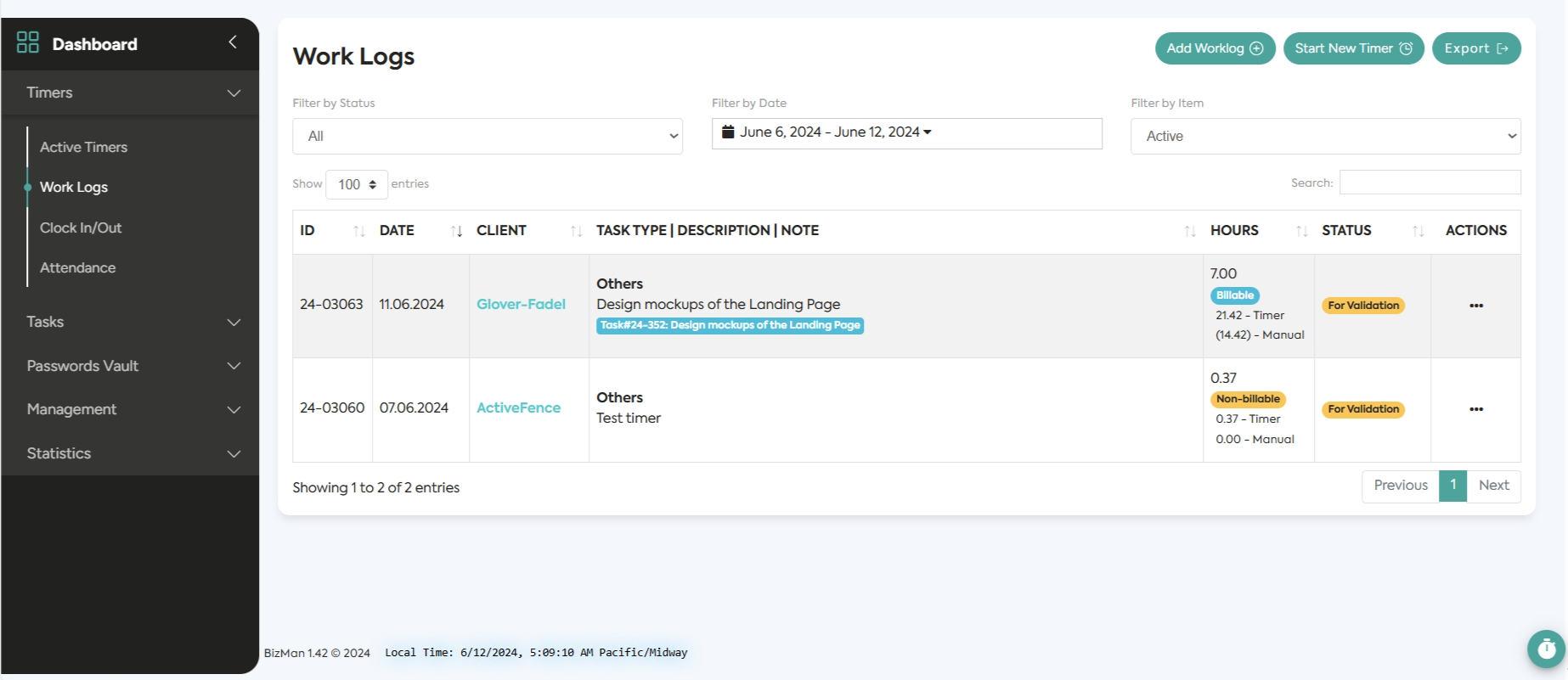Export the work logs
The height and width of the screenshot is (680, 1568).
click(1476, 48)
